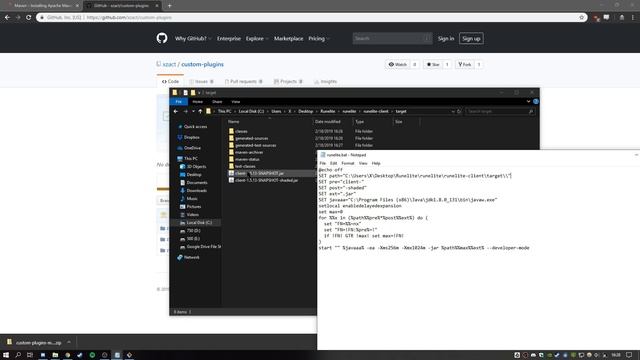Expand the Explore menu on GitHub
Viewport: 640px width, 360px height.
tap(257, 38)
